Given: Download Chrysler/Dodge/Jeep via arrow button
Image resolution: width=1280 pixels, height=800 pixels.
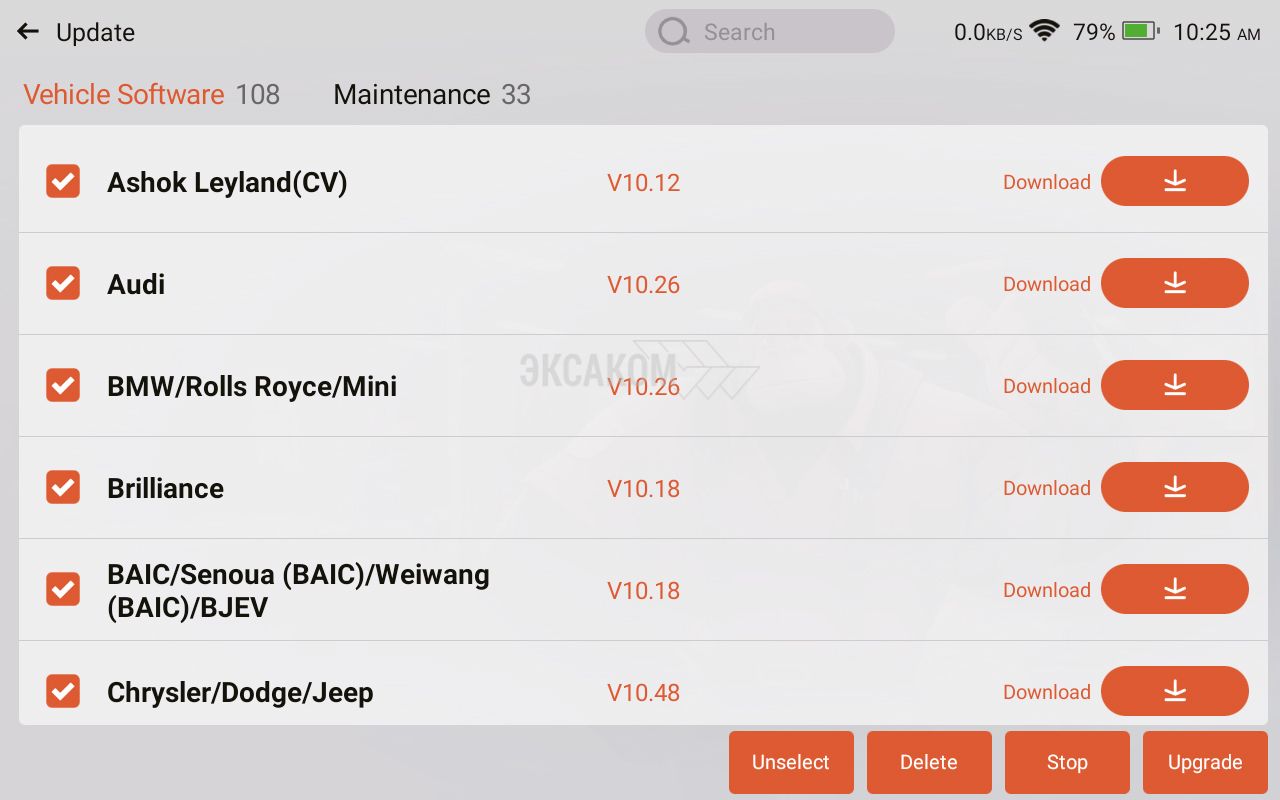Looking at the screenshot, I should pyautogui.click(x=1175, y=691).
